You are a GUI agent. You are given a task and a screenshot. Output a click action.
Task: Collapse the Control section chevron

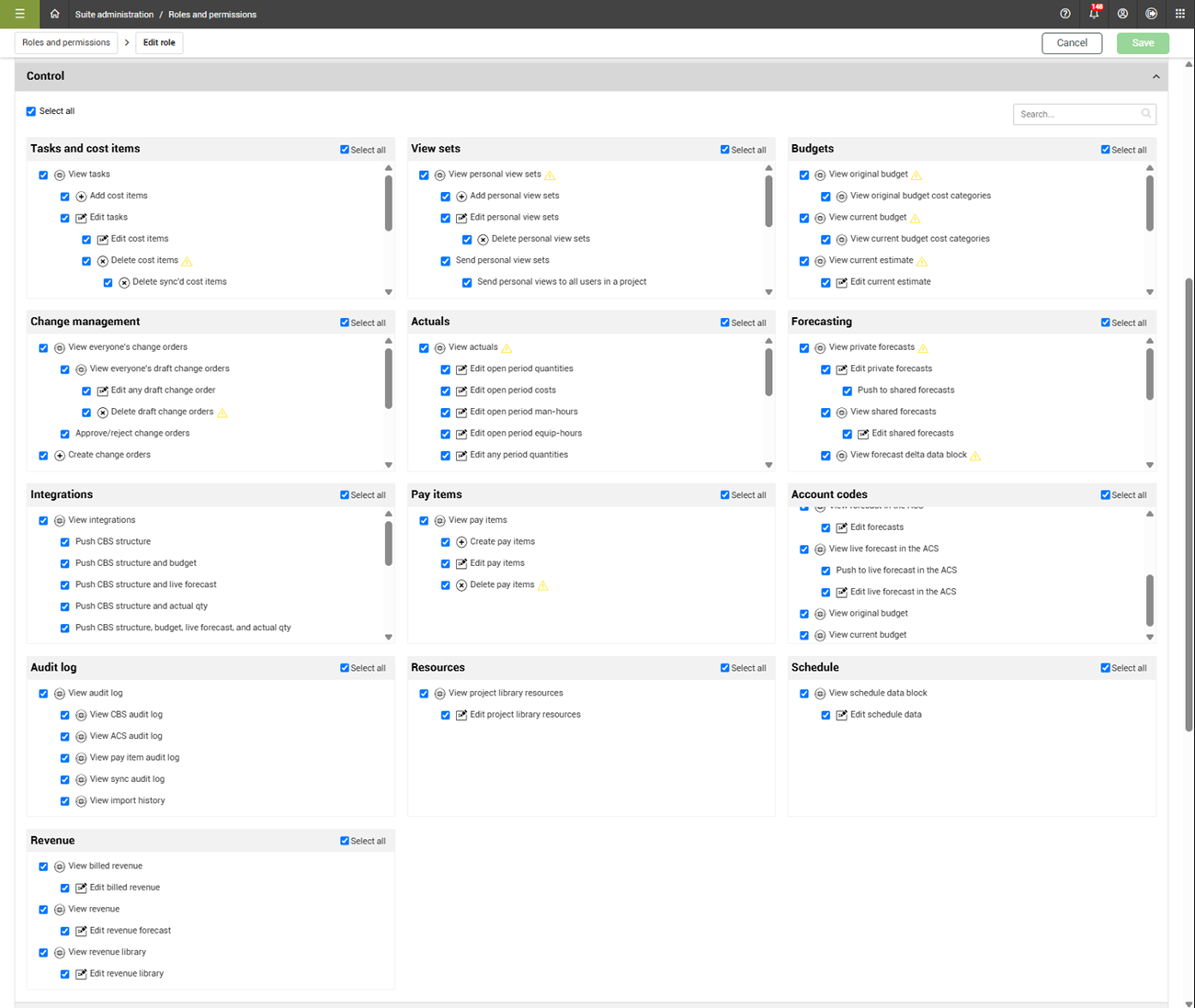point(1156,76)
